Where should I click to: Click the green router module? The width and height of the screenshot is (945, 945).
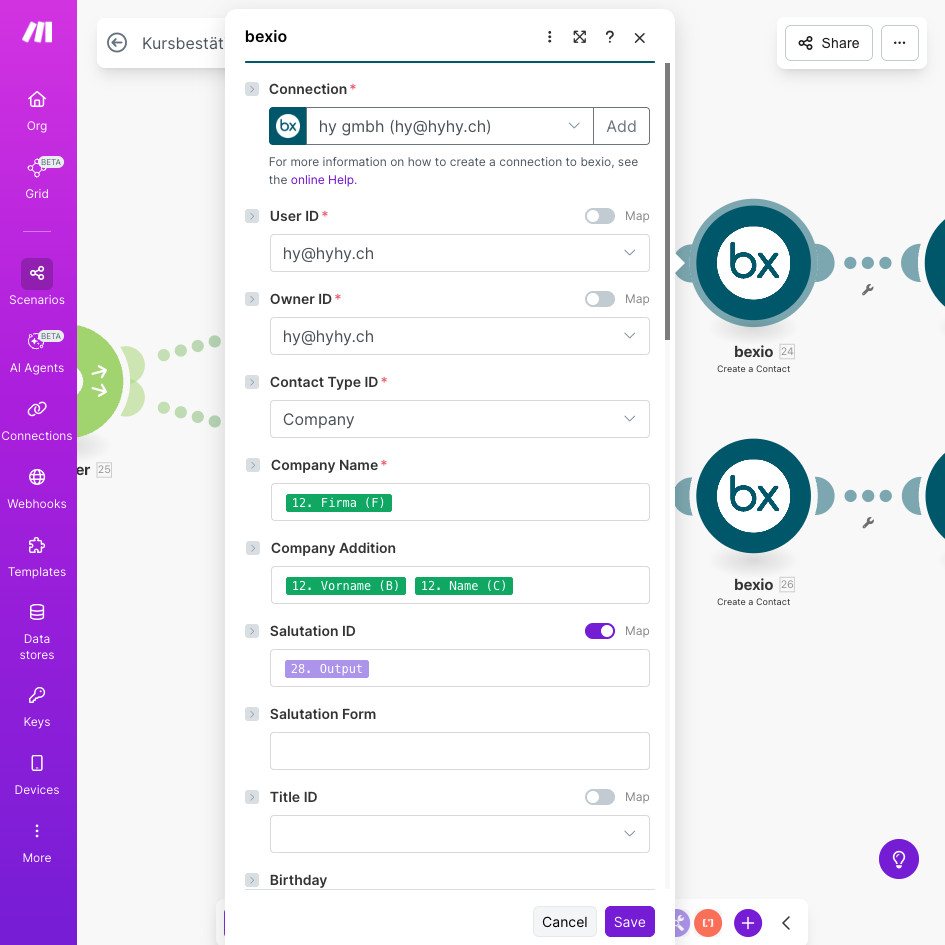[100, 381]
